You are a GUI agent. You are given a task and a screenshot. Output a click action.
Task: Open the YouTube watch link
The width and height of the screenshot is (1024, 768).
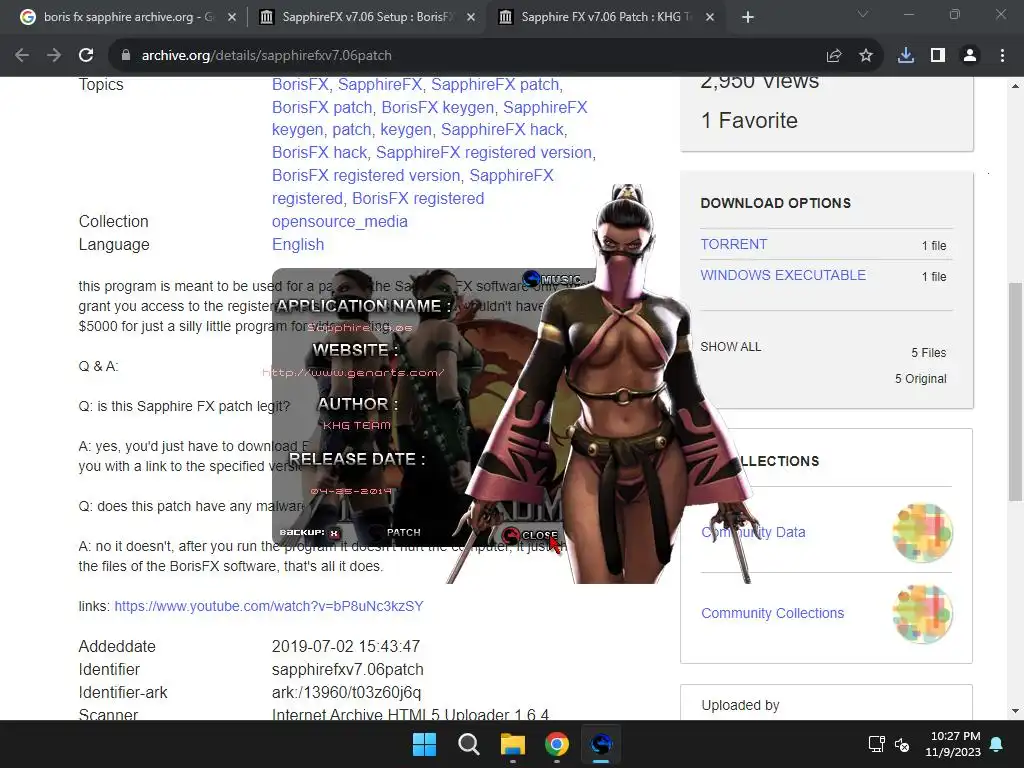pyautogui.click(x=269, y=606)
